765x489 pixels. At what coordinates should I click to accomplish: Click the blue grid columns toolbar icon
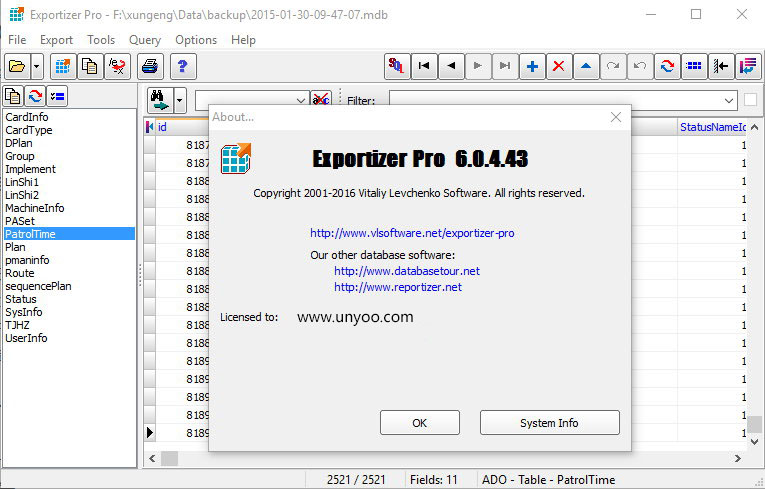click(x=694, y=66)
